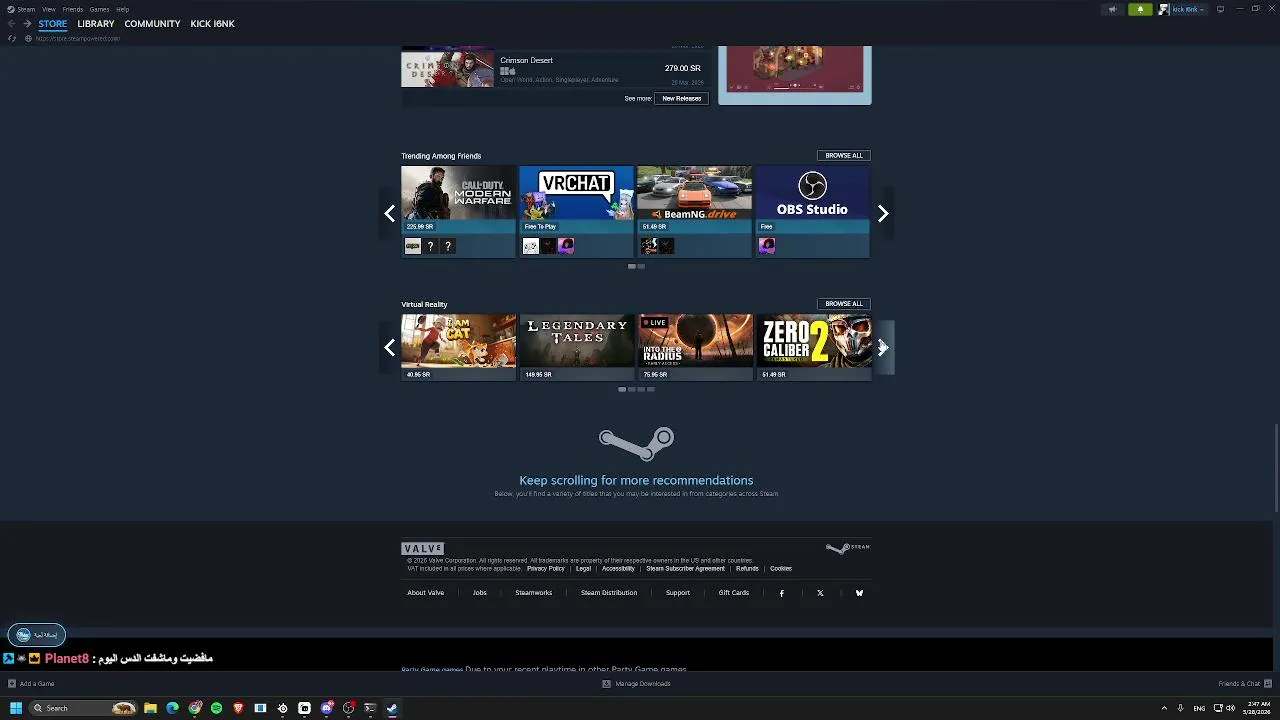Open Call of Duty Modern Warfare thumbnail
Viewport: 1280px width, 720px height.
coord(459,193)
